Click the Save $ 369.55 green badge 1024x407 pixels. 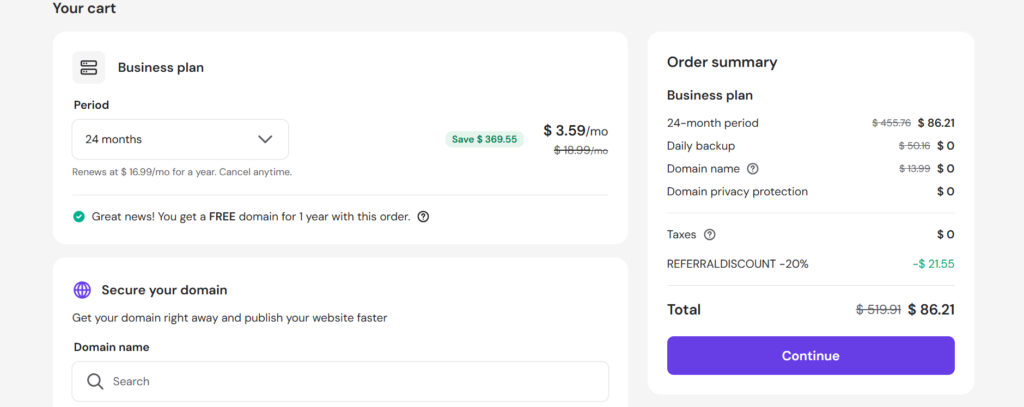point(484,139)
